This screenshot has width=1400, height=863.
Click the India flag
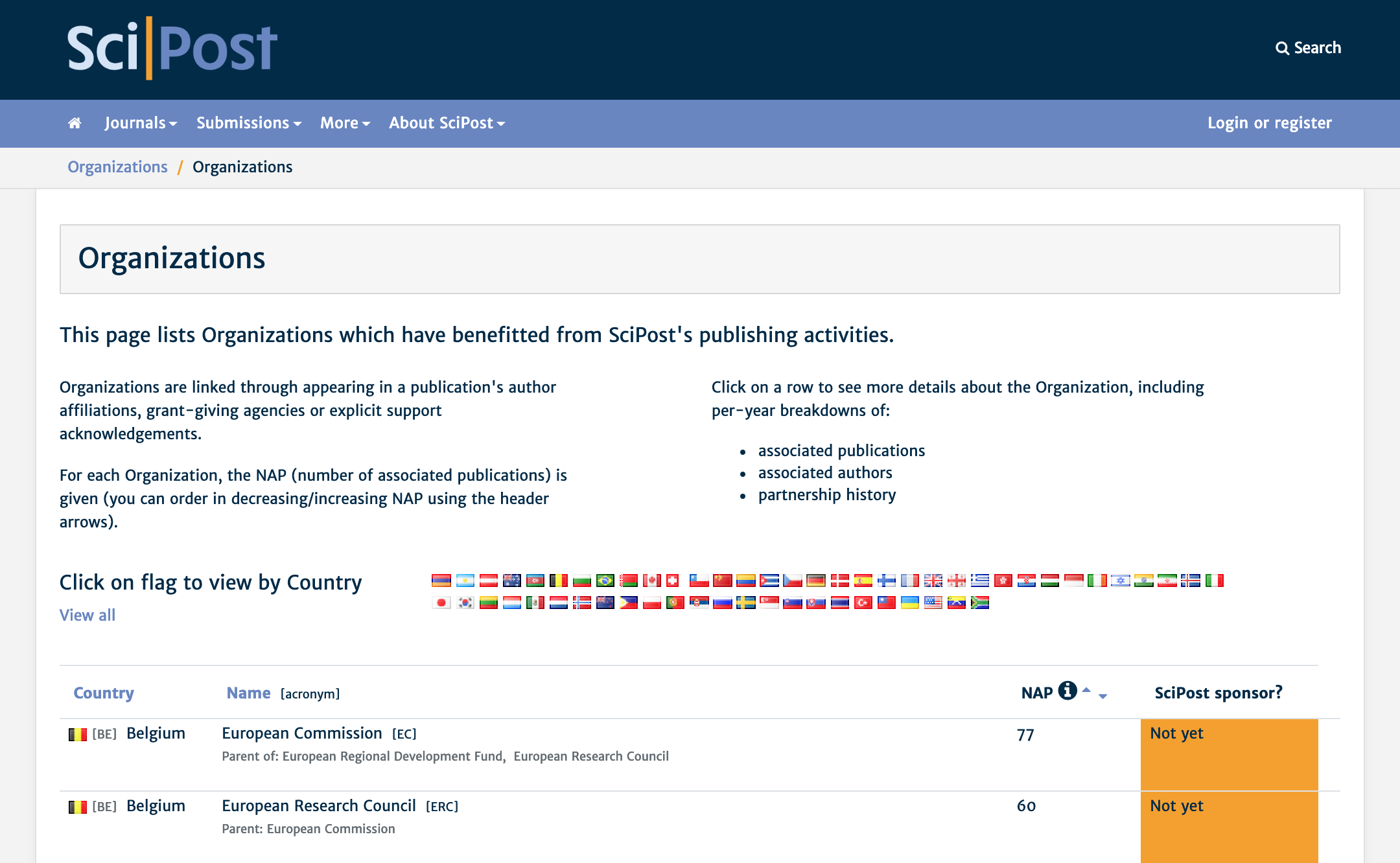[x=1144, y=581]
